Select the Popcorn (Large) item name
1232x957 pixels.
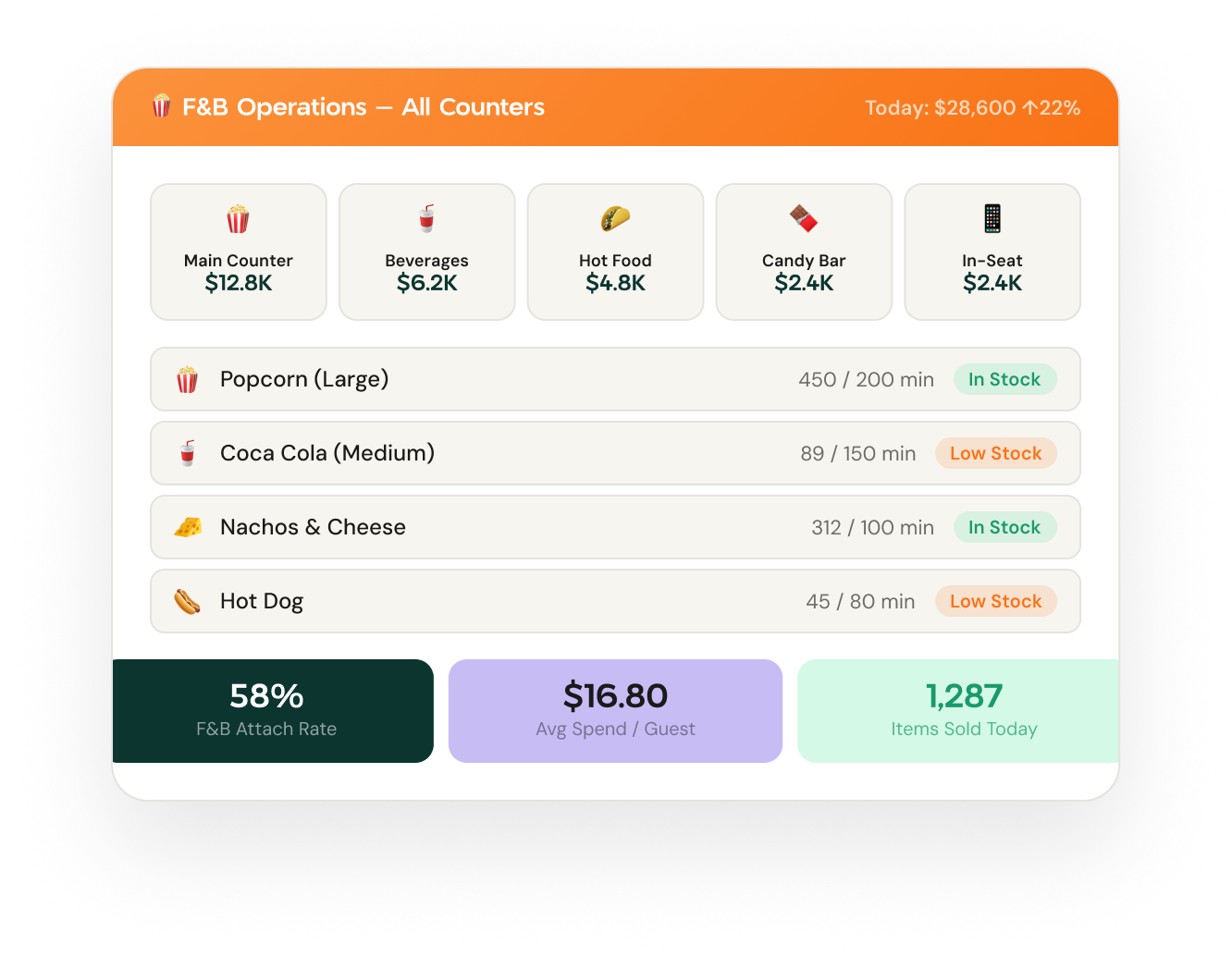(x=304, y=379)
